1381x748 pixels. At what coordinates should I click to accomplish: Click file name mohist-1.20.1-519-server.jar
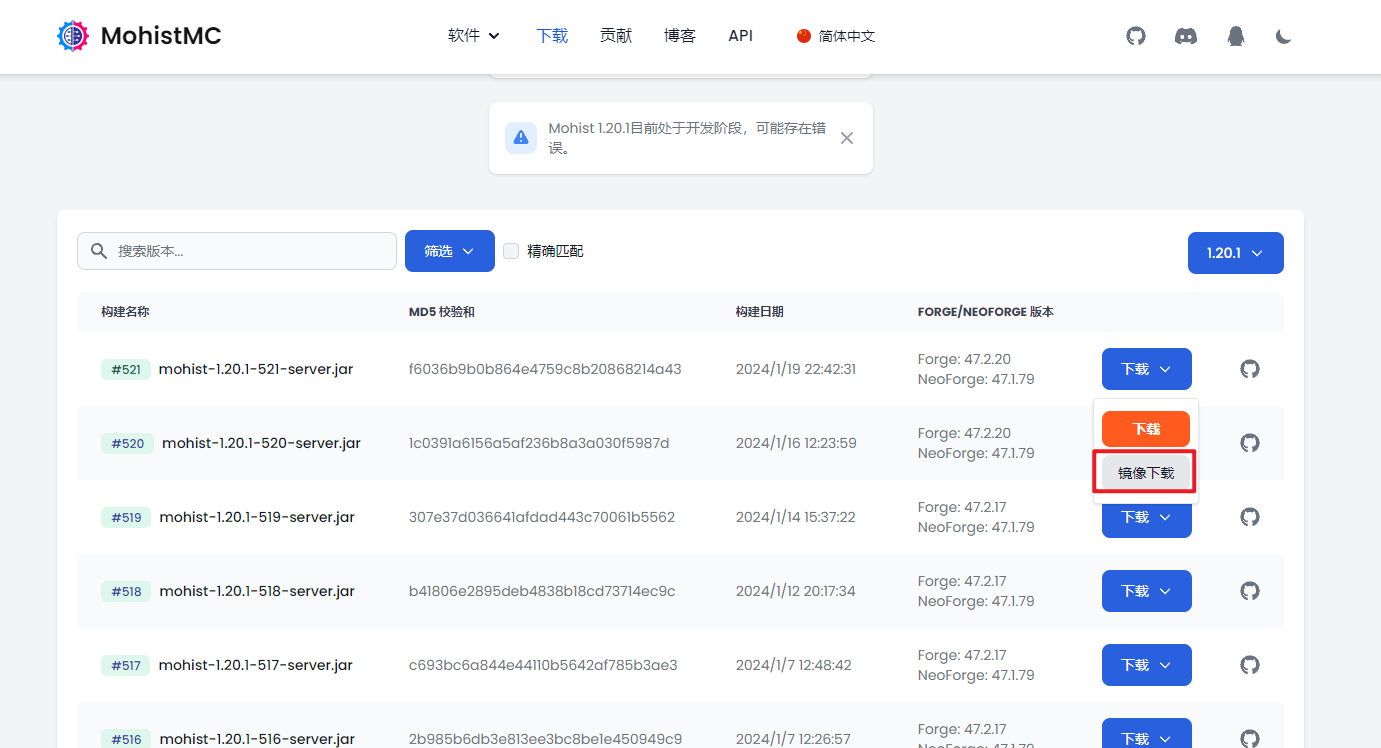tap(257, 517)
